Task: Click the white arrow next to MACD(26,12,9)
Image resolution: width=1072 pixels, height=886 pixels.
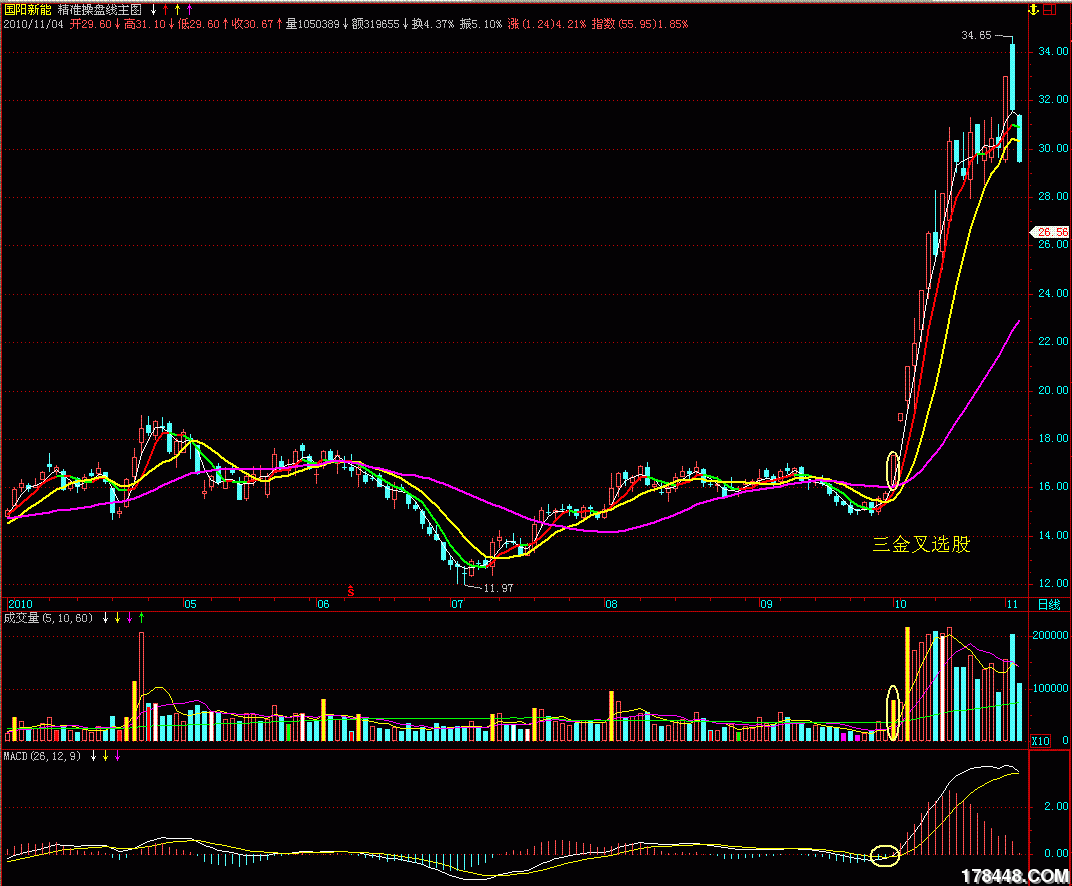Action: coord(94,756)
